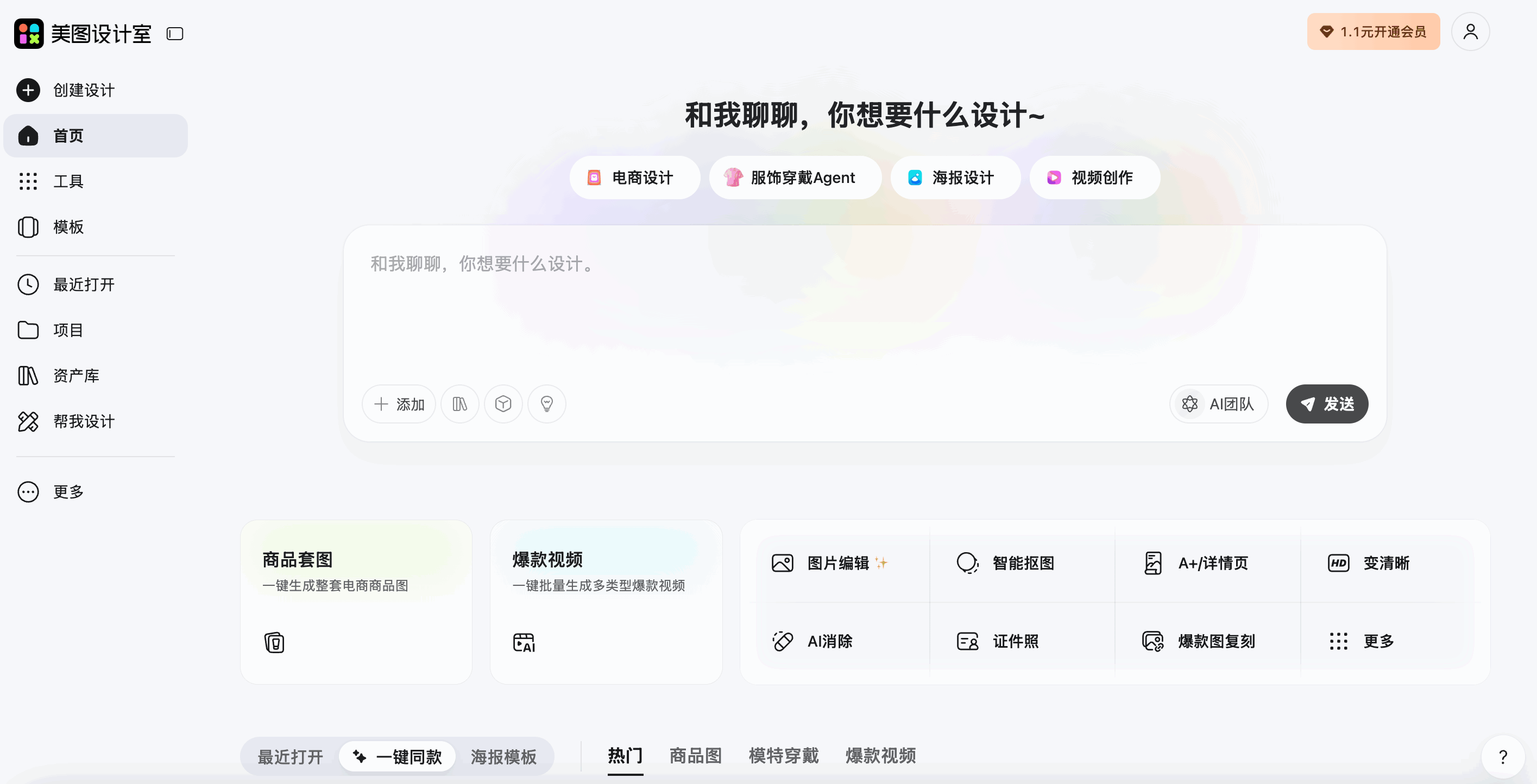The height and width of the screenshot is (784, 1537).
Task: Toggle the AI团队 option
Action: pyautogui.click(x=1218, y=404)
